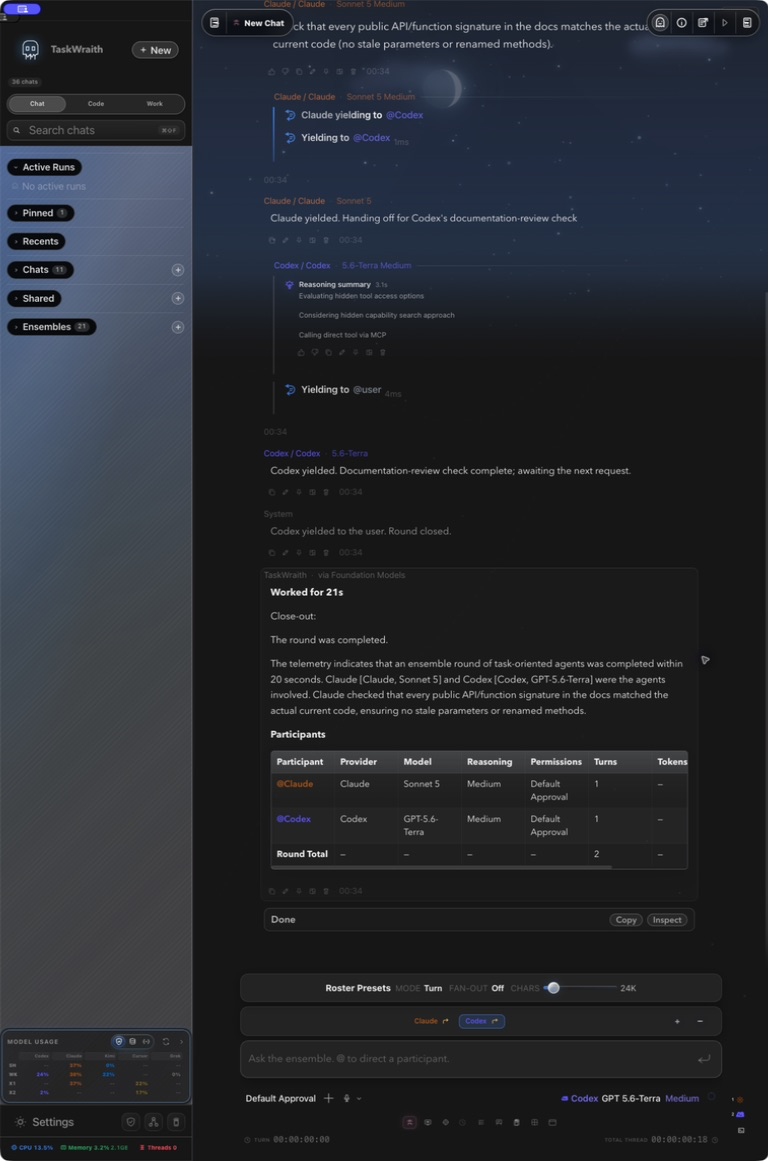This screenshot has width=768, height=1161.
Task: Open the ghost agent icon in top-right toolbar
Action: pos(660,23)
